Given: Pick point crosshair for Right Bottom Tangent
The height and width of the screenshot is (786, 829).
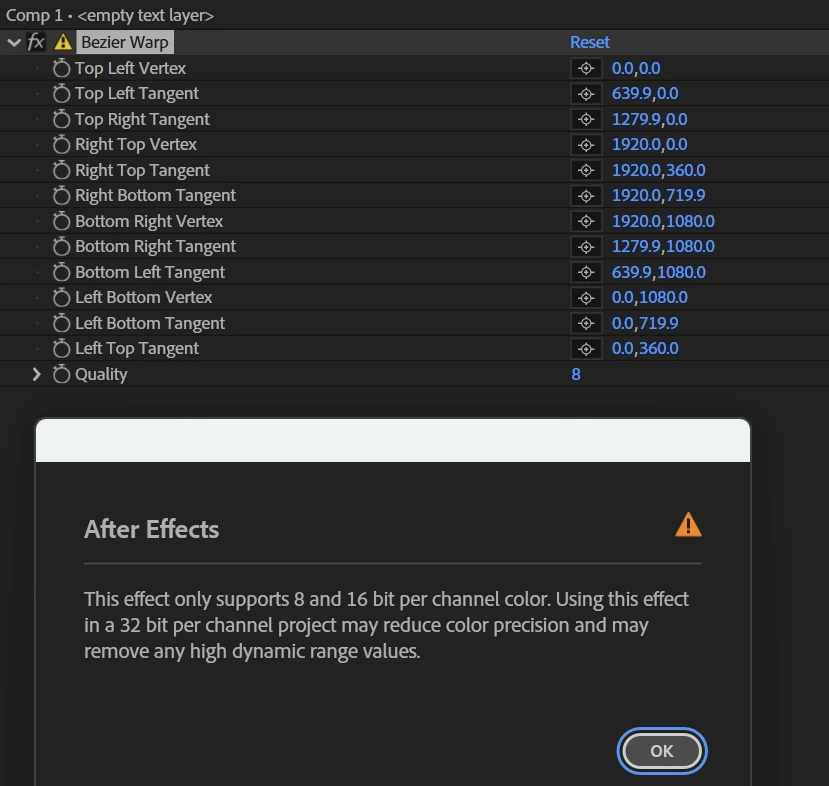Looking at the screenshot, I should 586,196.
